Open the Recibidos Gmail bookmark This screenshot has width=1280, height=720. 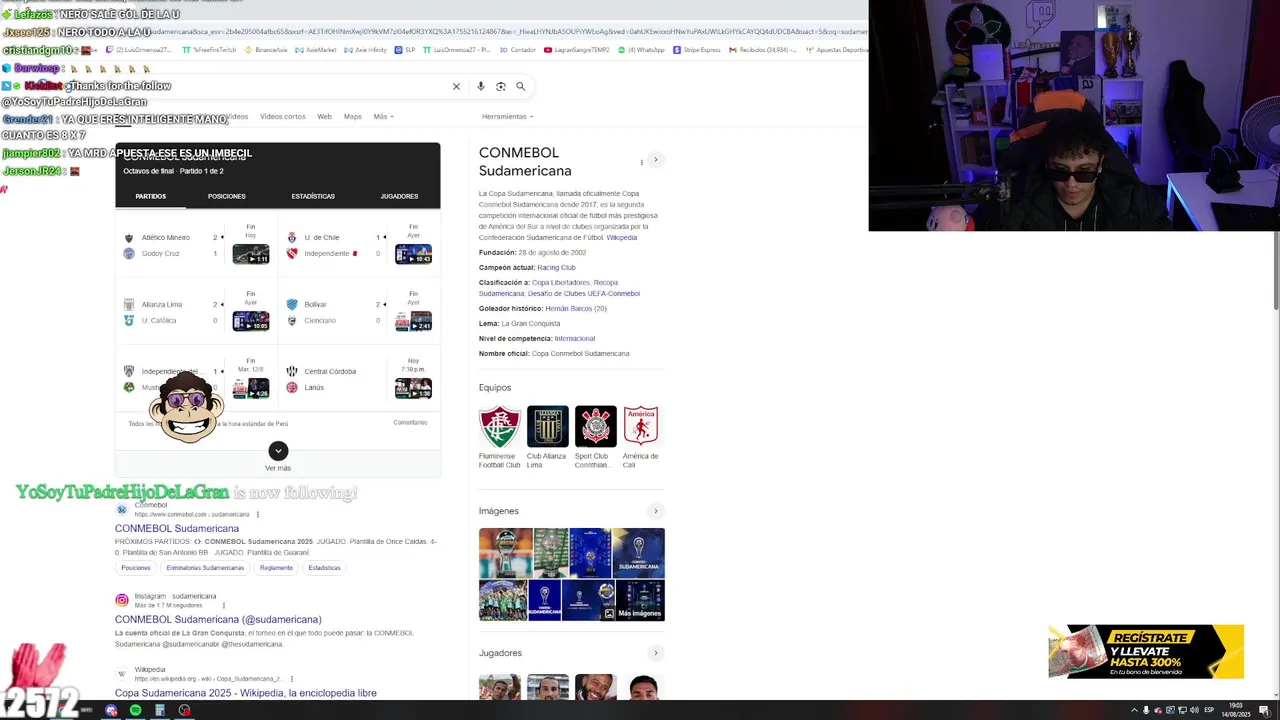pyautogui.click(x=765, y=49)
